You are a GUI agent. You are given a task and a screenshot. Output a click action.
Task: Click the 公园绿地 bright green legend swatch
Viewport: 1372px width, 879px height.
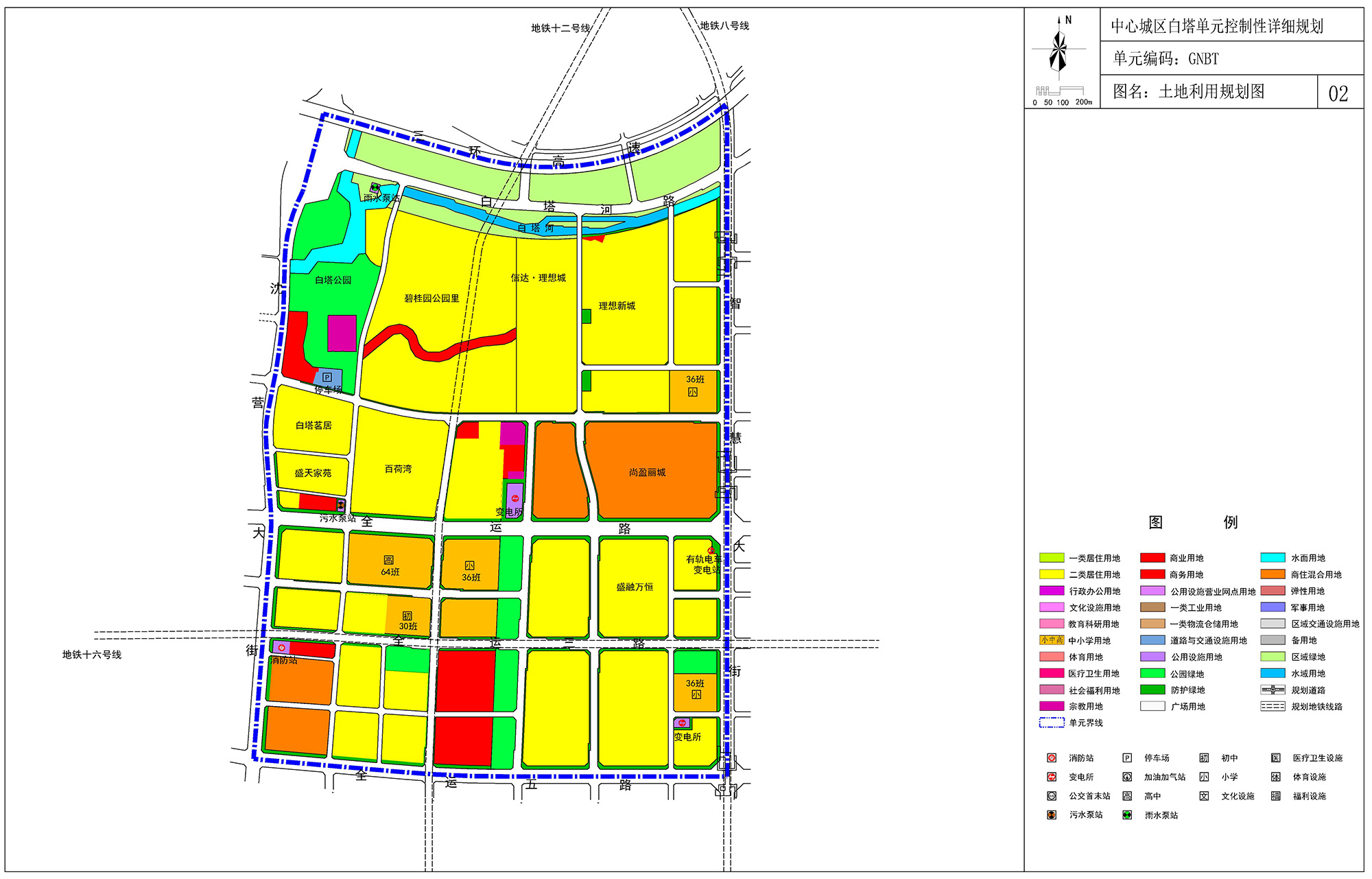[x=1152, y=674]
